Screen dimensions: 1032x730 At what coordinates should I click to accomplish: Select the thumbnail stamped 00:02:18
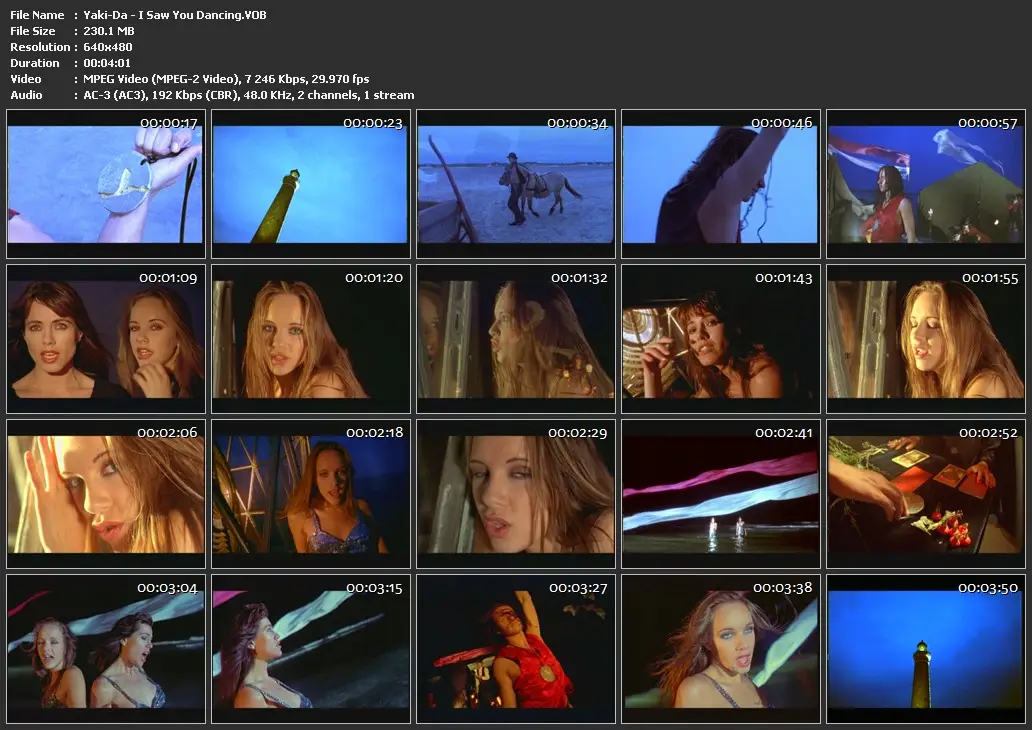311,494
